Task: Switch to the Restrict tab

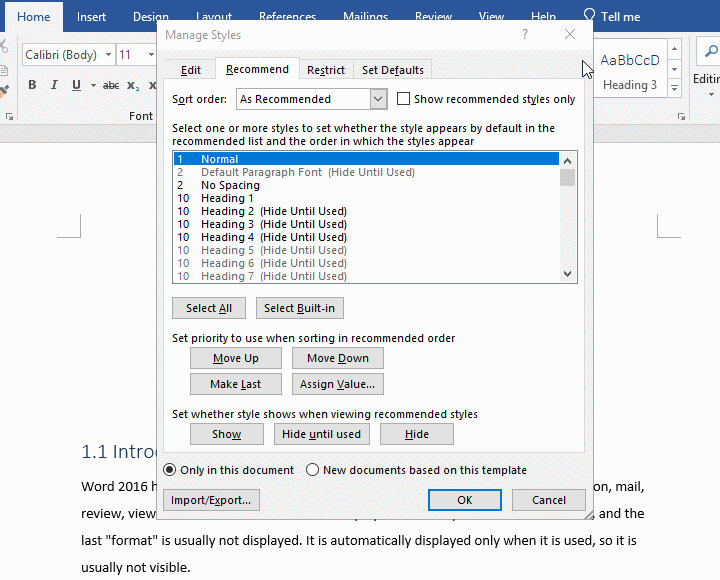Action: pos(326,70)
